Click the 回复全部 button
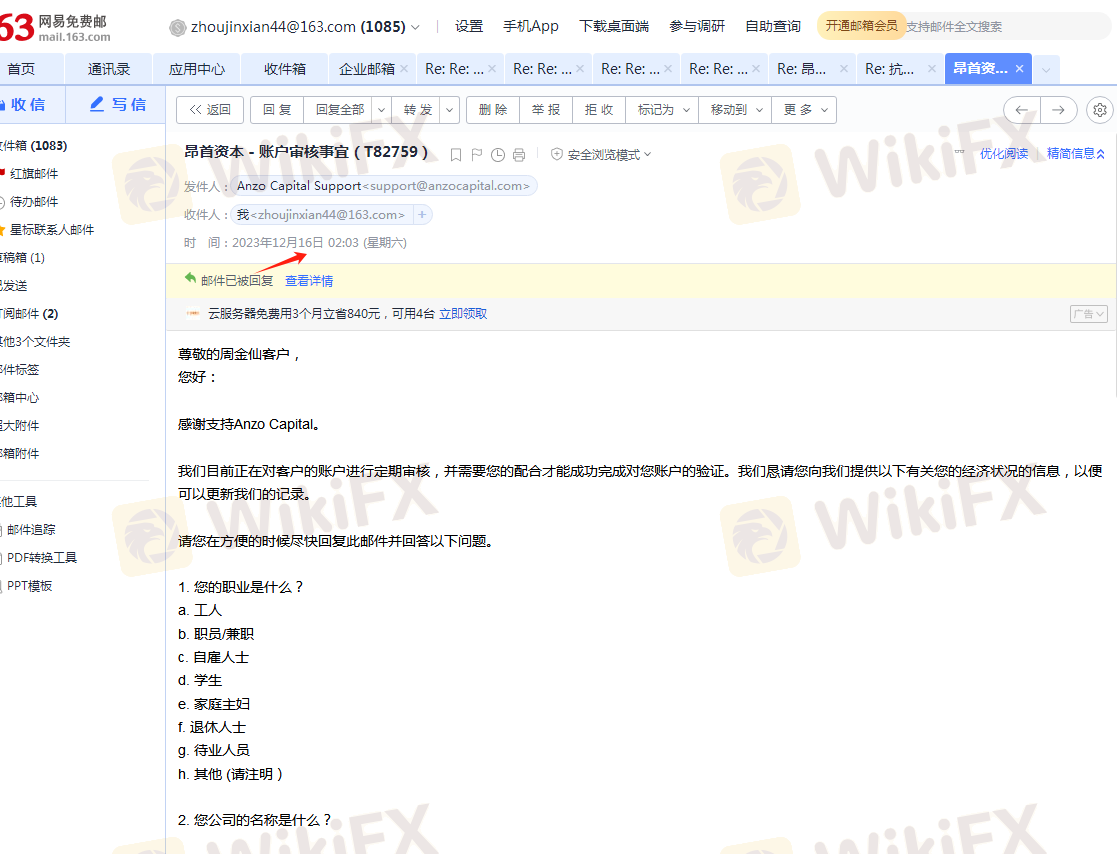The image size is (1117, 854). pyautogui.click(x=340, y=110)
